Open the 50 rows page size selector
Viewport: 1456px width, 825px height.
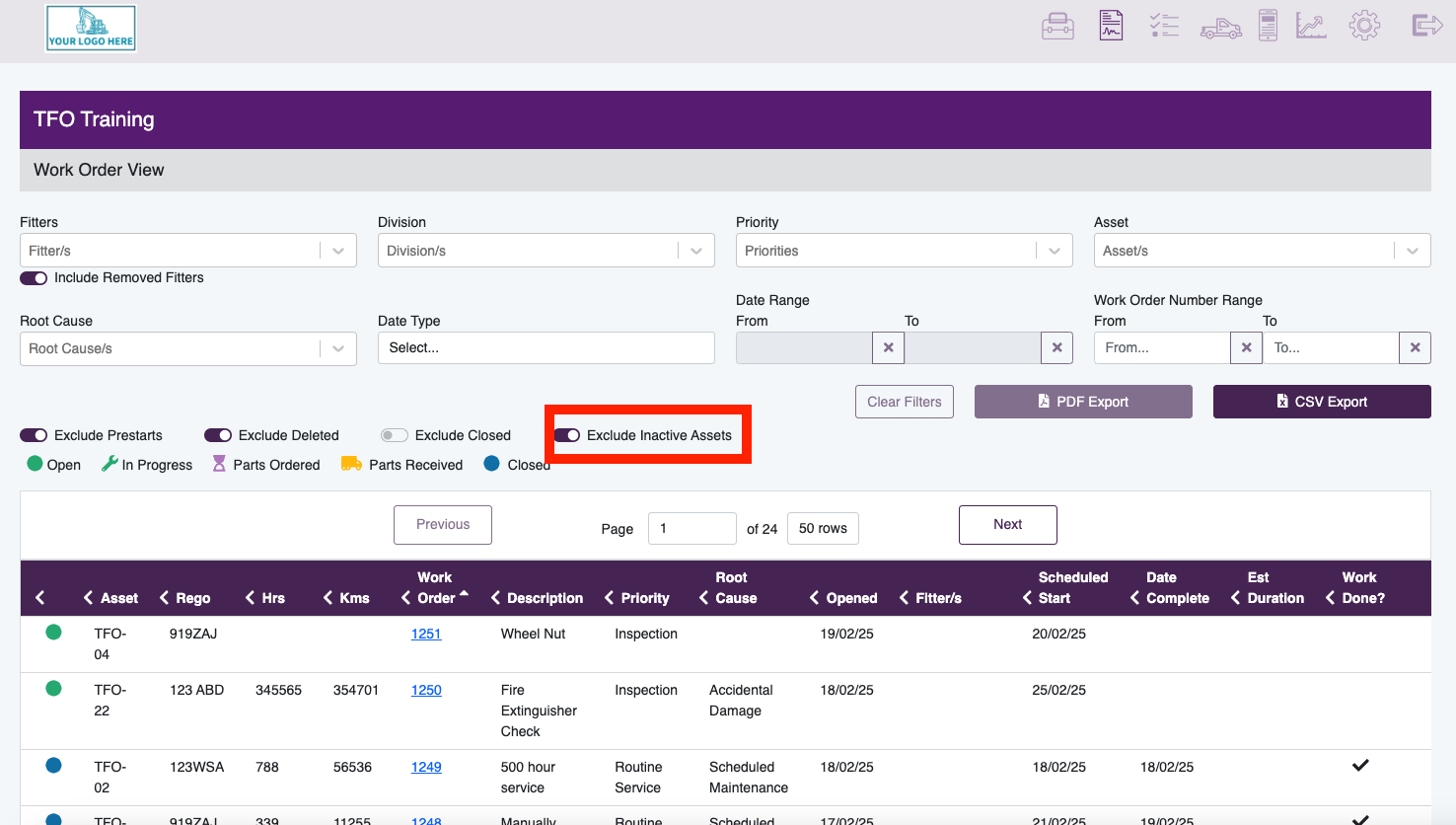[x=823, y=528]
